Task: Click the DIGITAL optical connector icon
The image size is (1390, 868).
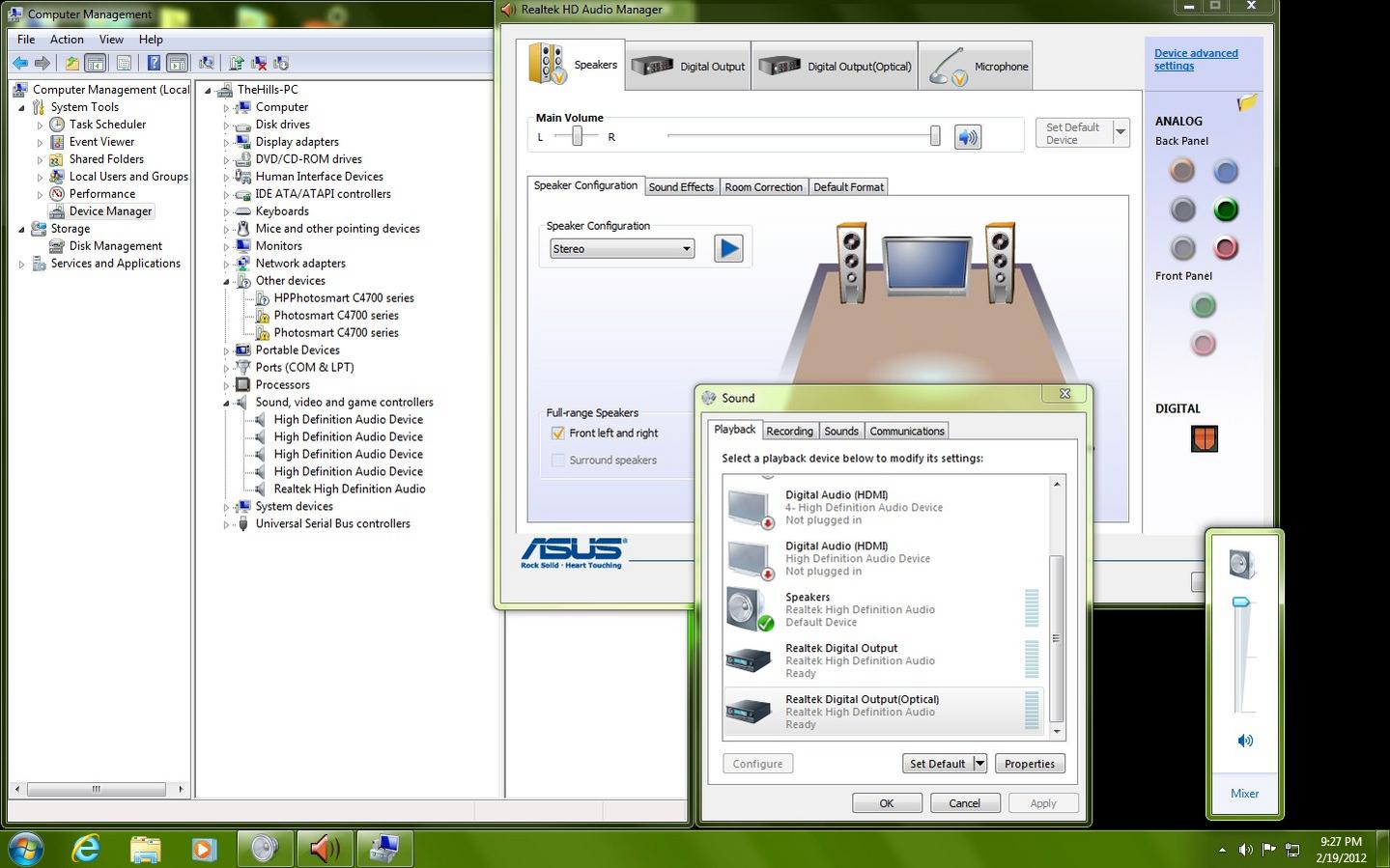Action: pos(1204,438)
